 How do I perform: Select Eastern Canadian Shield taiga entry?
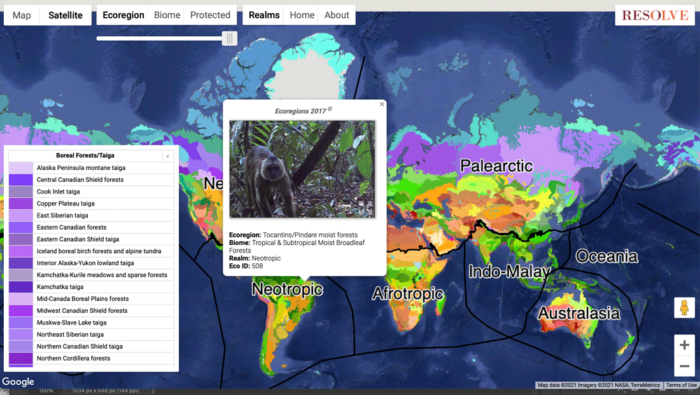click(91, 239)
